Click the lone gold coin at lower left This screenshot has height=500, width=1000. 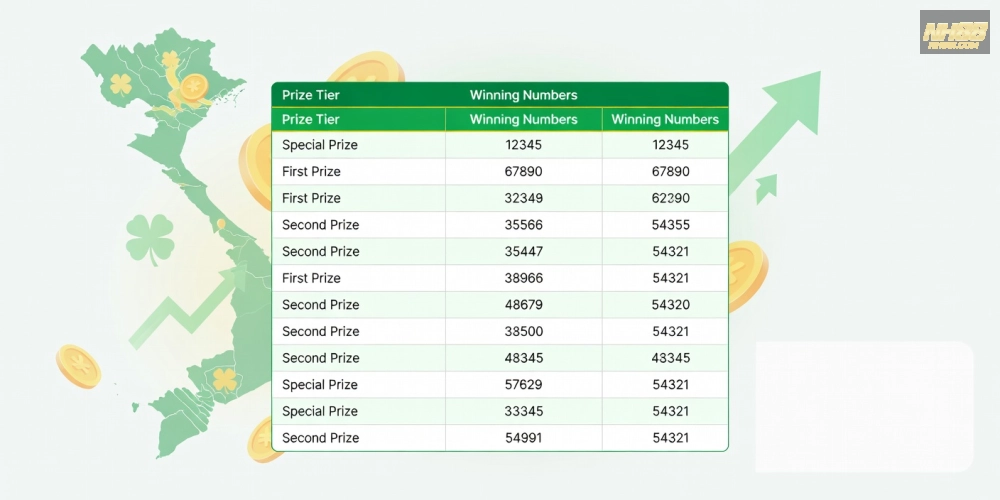[78, 366]
